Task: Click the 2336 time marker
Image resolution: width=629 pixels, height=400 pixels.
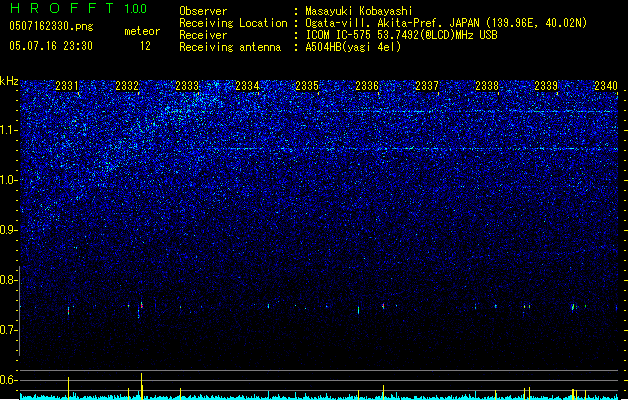Action: (x=367, y=85)
